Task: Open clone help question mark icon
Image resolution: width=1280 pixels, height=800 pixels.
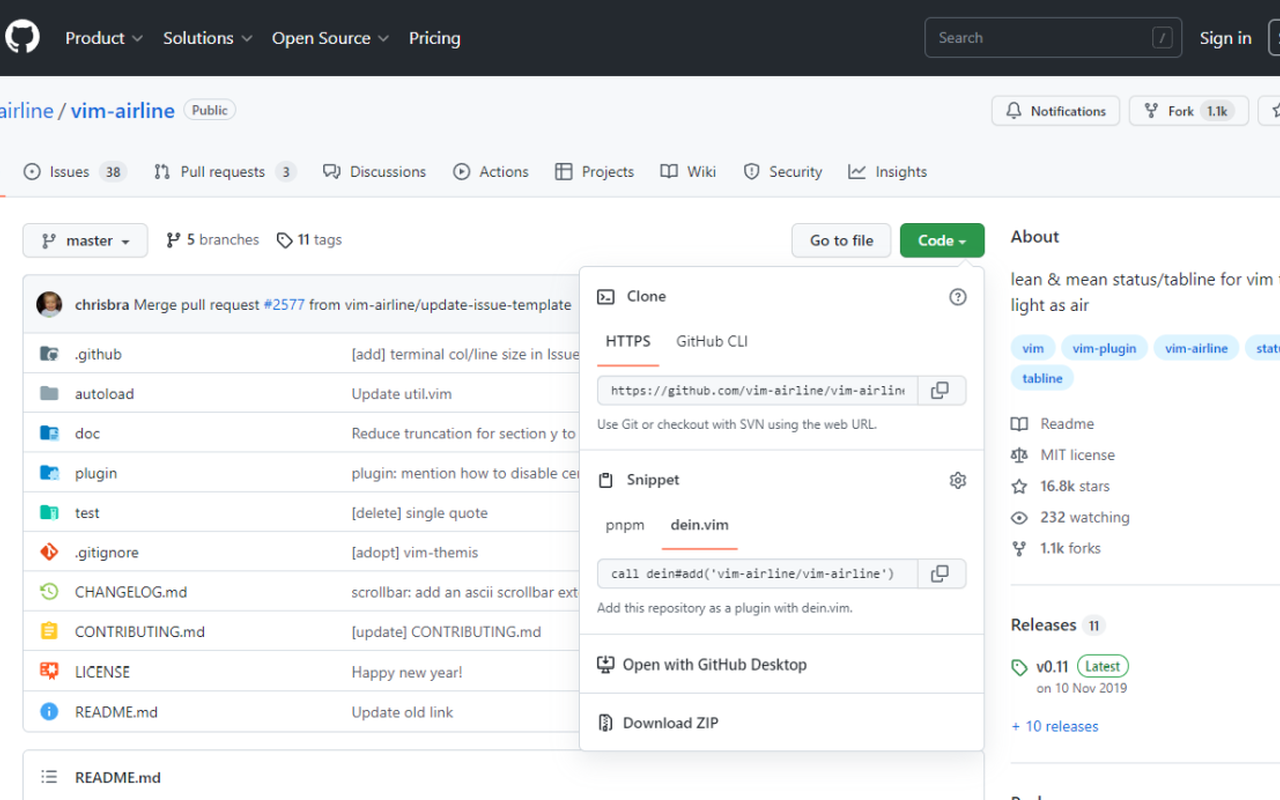Action: [958, 297]
